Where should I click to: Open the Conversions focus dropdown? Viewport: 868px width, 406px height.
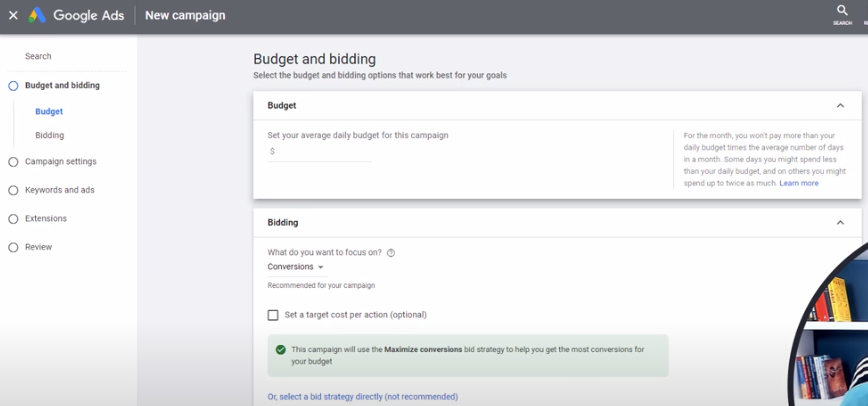[x=295, y=267]
